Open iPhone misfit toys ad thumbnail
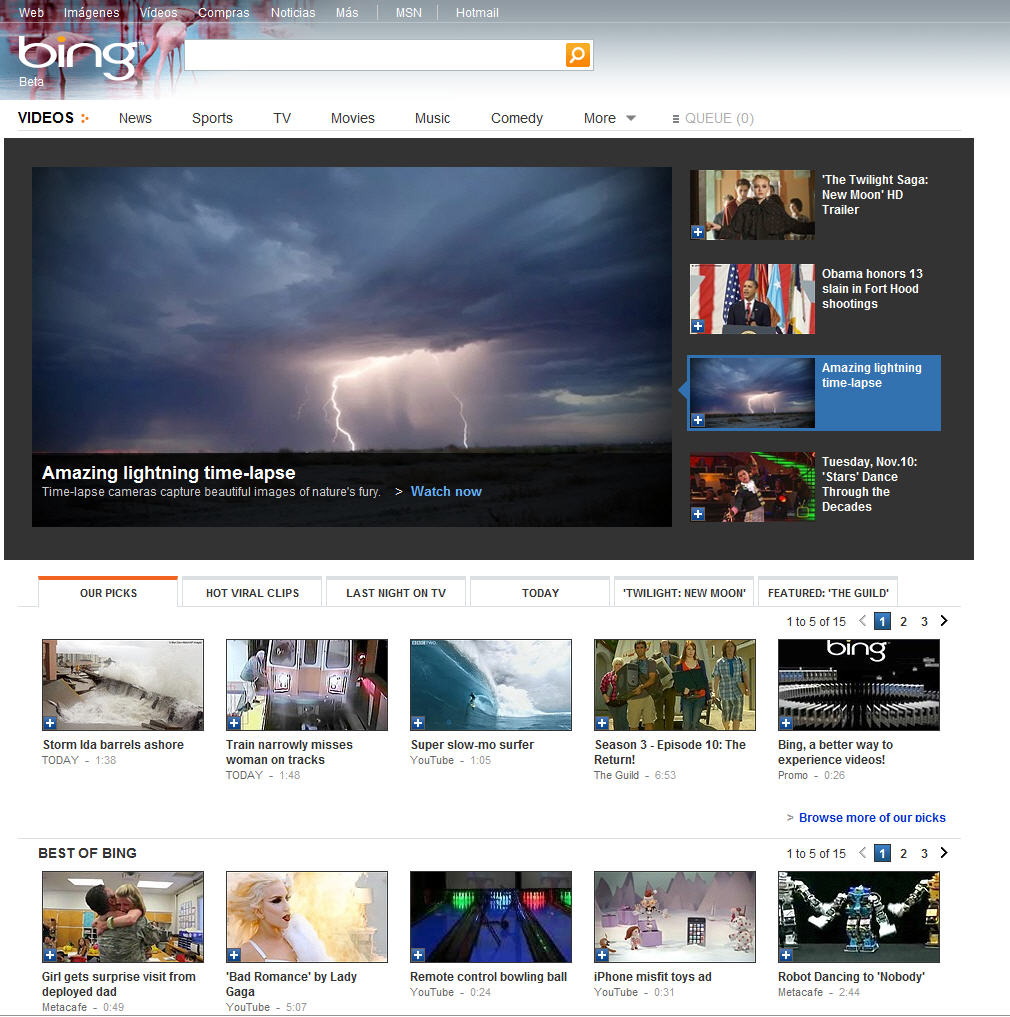The width and height of the screenshot is (1010, 1017). tap(675, 917)
